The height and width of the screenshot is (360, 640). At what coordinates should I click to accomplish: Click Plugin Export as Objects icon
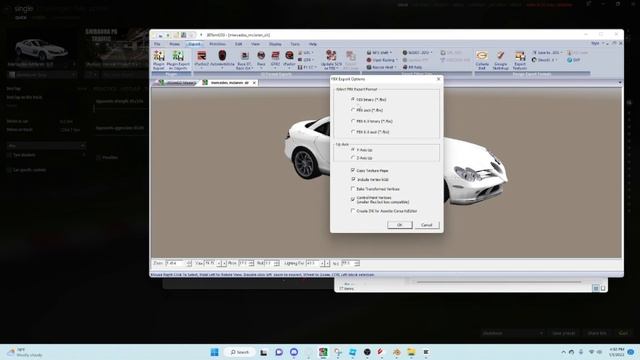click(x=178, y=60)
